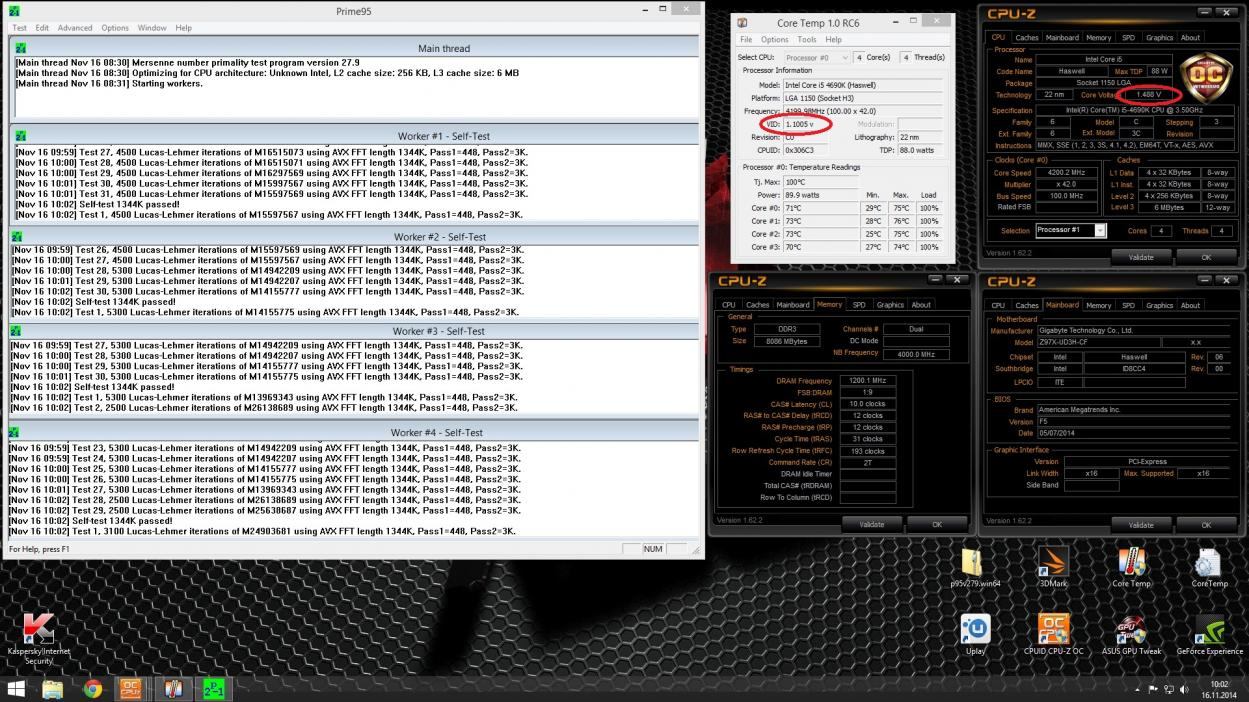Open the Prime95 Edit menu

tap(42, 28)
